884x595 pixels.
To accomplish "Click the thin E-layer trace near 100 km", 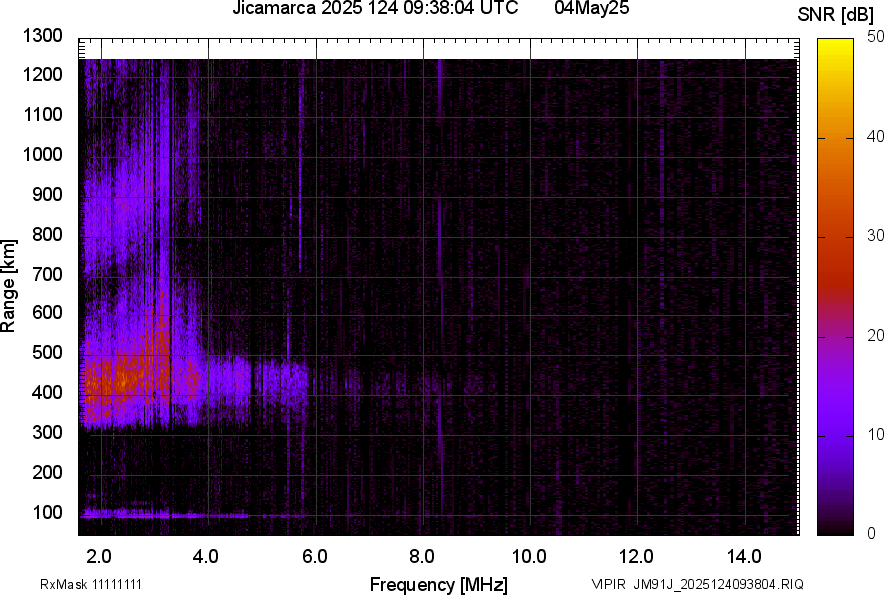I will (x=165, y=514).
